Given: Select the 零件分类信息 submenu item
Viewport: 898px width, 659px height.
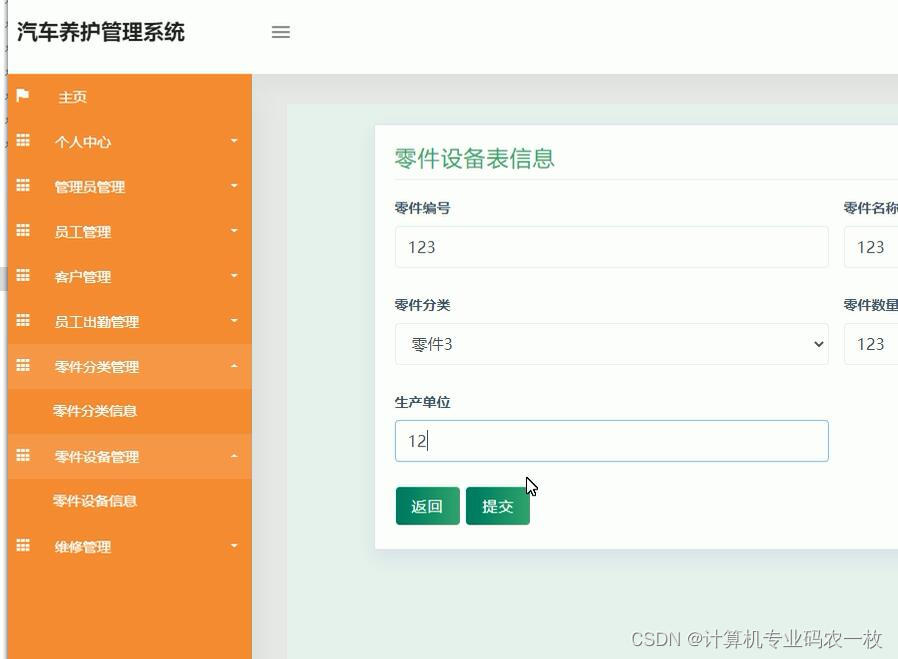Looking at the screenshot, I should pos(94,411).
